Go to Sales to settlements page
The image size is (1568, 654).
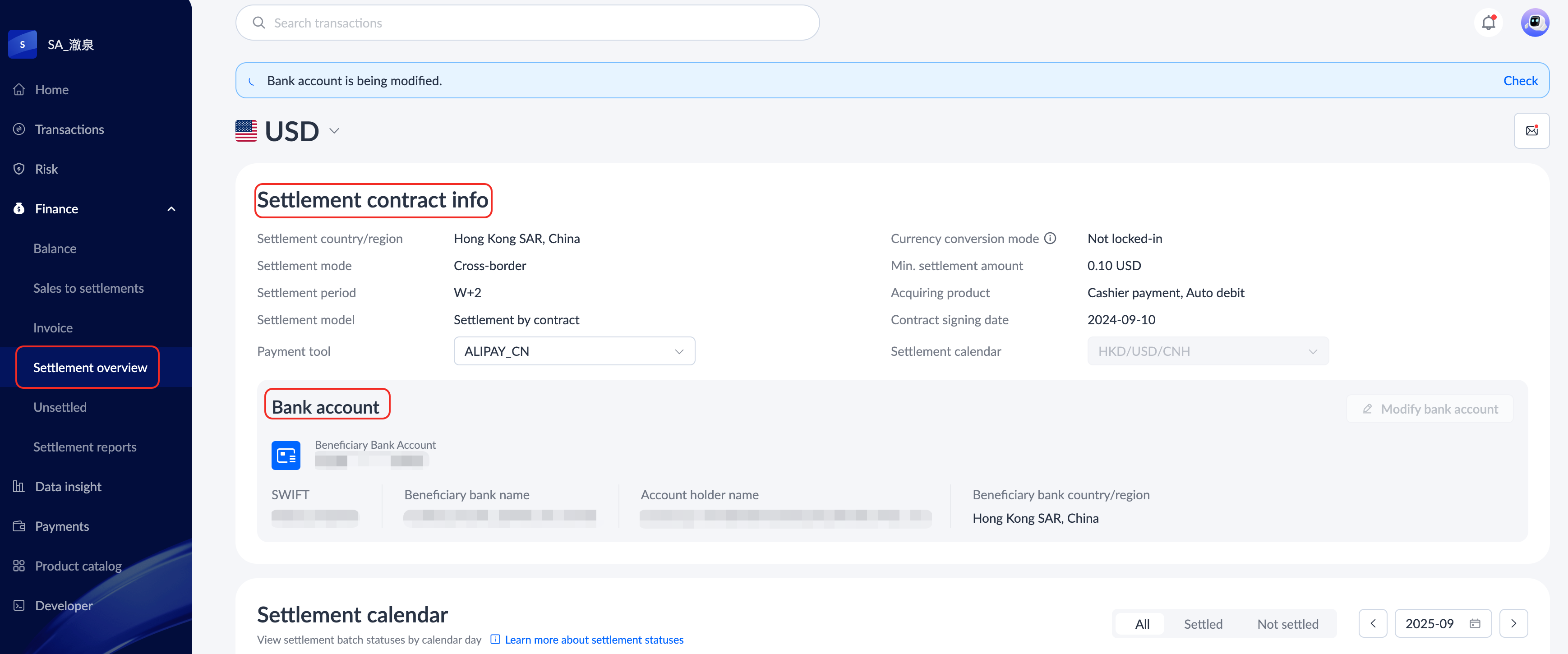[x=88, y=288]
